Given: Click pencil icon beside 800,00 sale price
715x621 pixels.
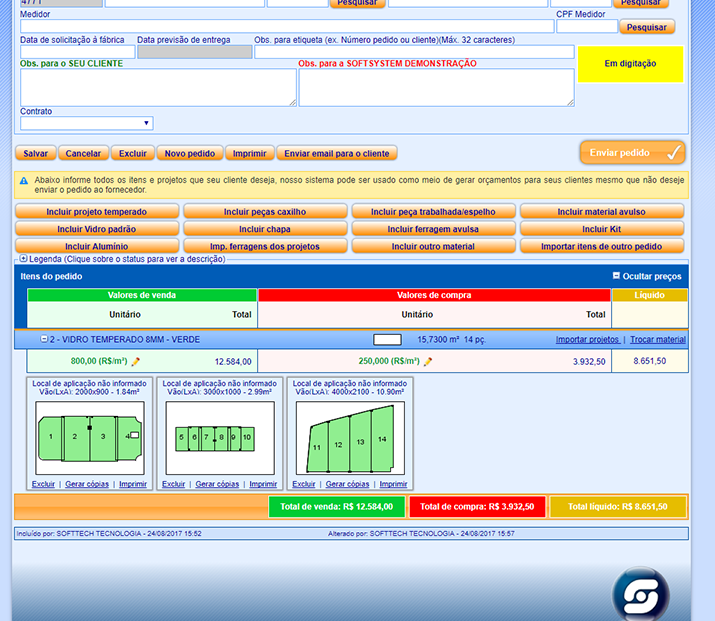Looking at the screenshot, I should pos(136,362).
